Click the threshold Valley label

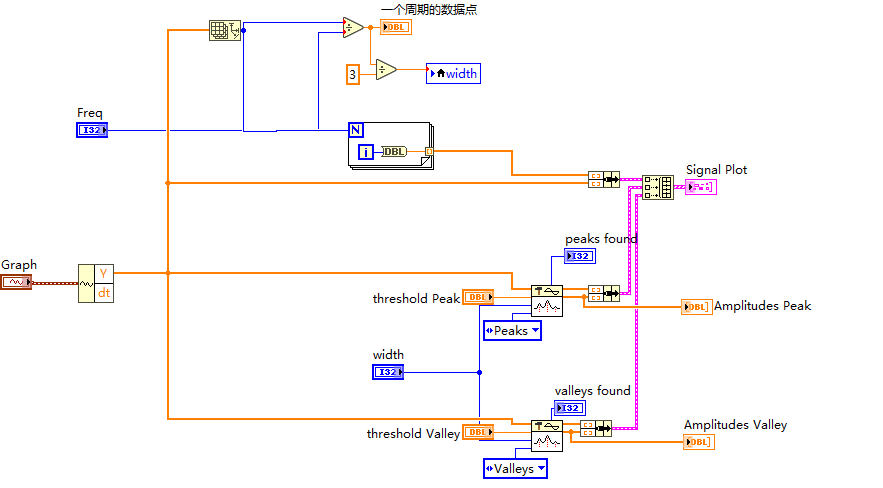click(x=413, y=433)
